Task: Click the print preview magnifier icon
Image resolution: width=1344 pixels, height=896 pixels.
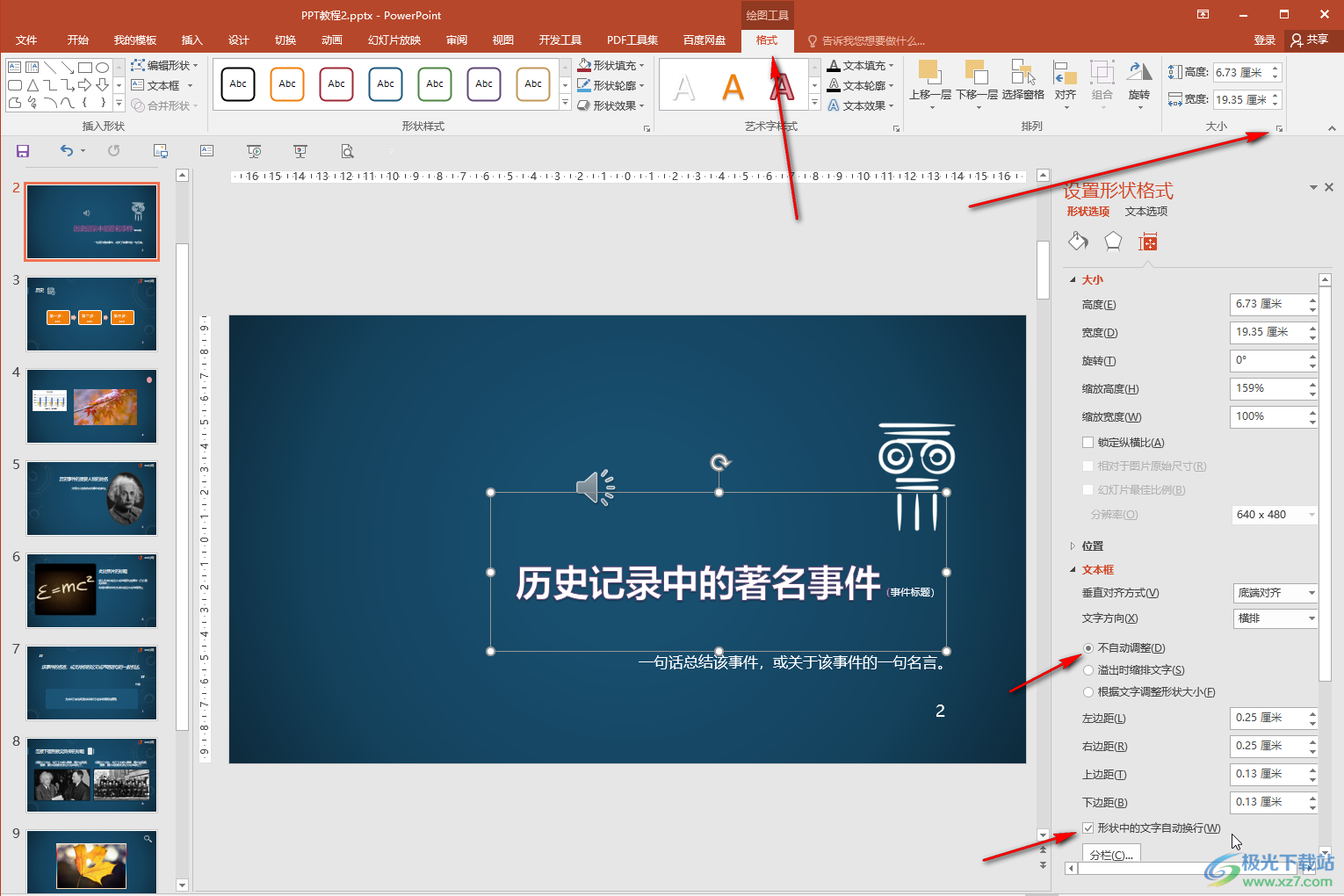Action: [348, 151]
